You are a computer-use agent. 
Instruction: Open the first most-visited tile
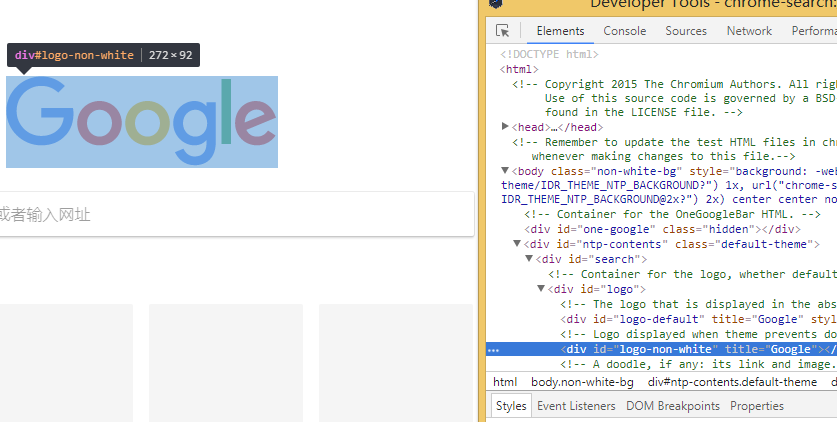[66, 363]
